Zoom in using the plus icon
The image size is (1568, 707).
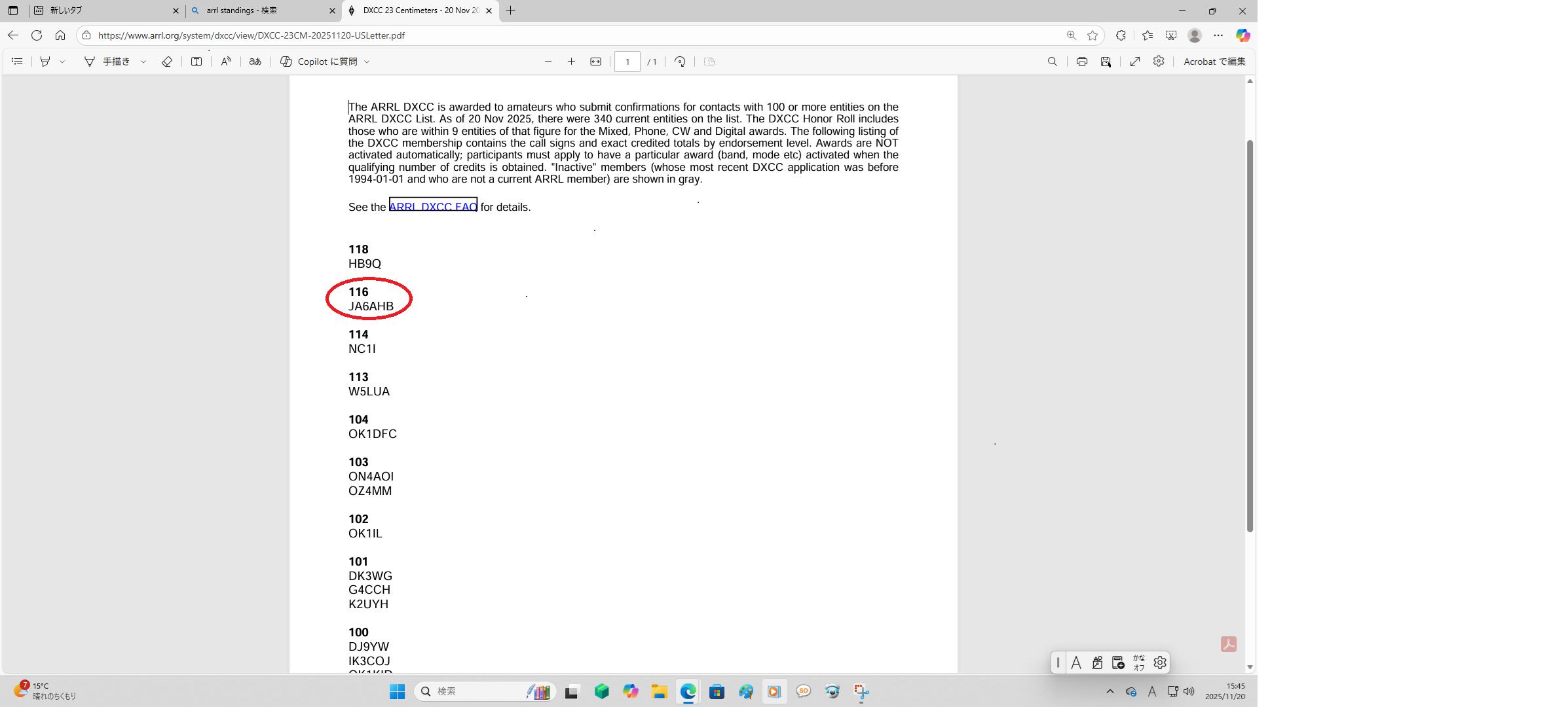pyautogui.click(x=571, y=62)
